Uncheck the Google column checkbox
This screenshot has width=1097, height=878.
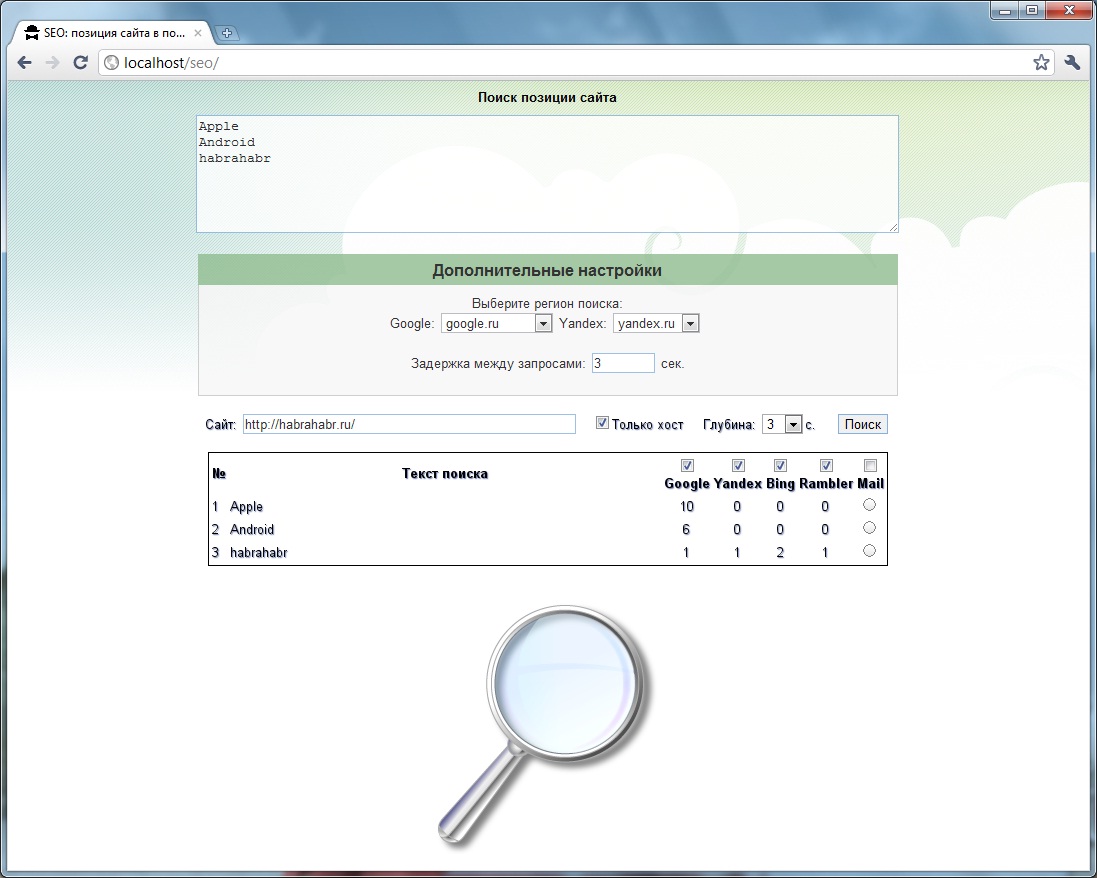687,466
